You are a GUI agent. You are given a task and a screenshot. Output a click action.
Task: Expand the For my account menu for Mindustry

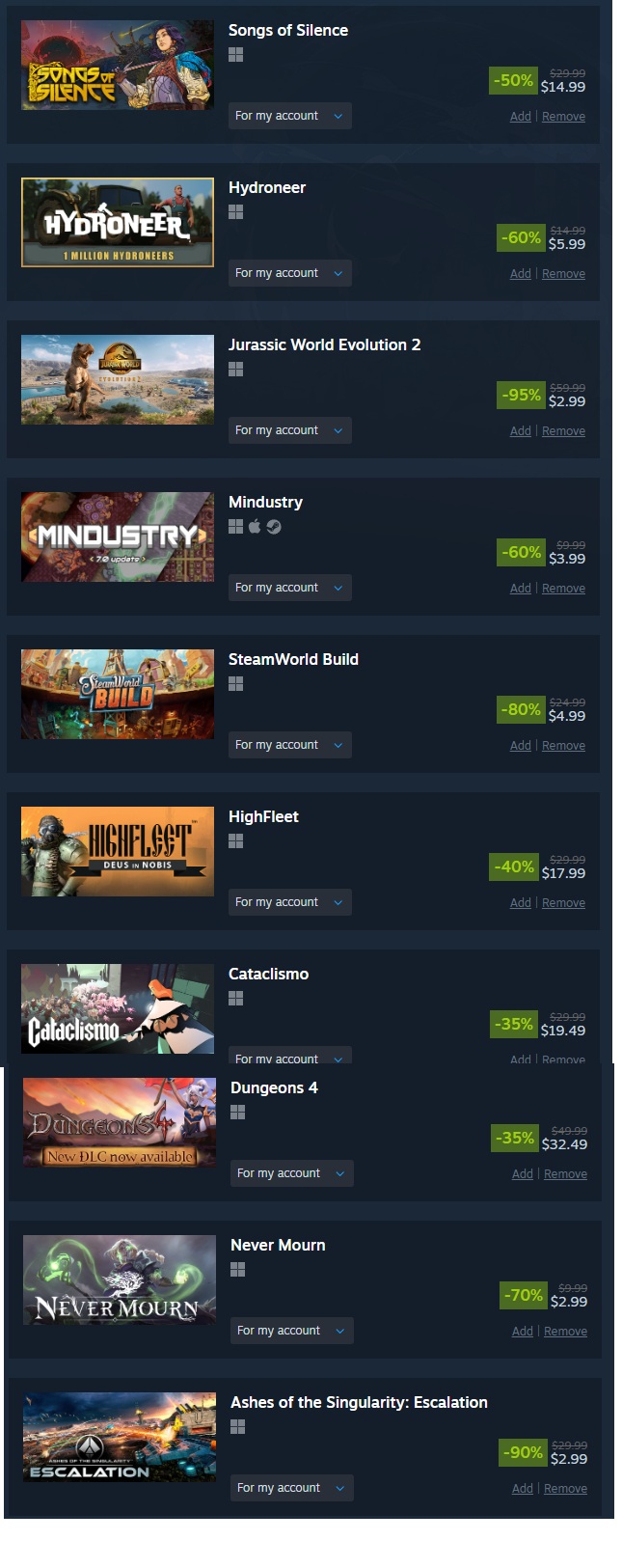pyautogui.click(x=289, y=588)
